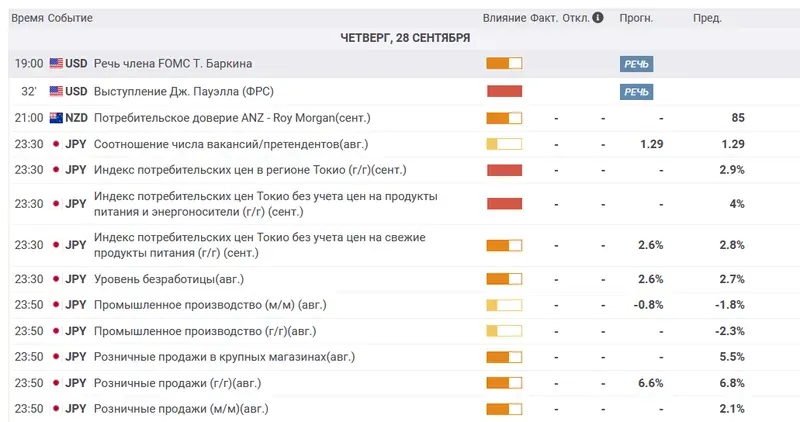
Task: Click impact bar for Промышленное производство (г/г)
Action: tap(504, 331)
